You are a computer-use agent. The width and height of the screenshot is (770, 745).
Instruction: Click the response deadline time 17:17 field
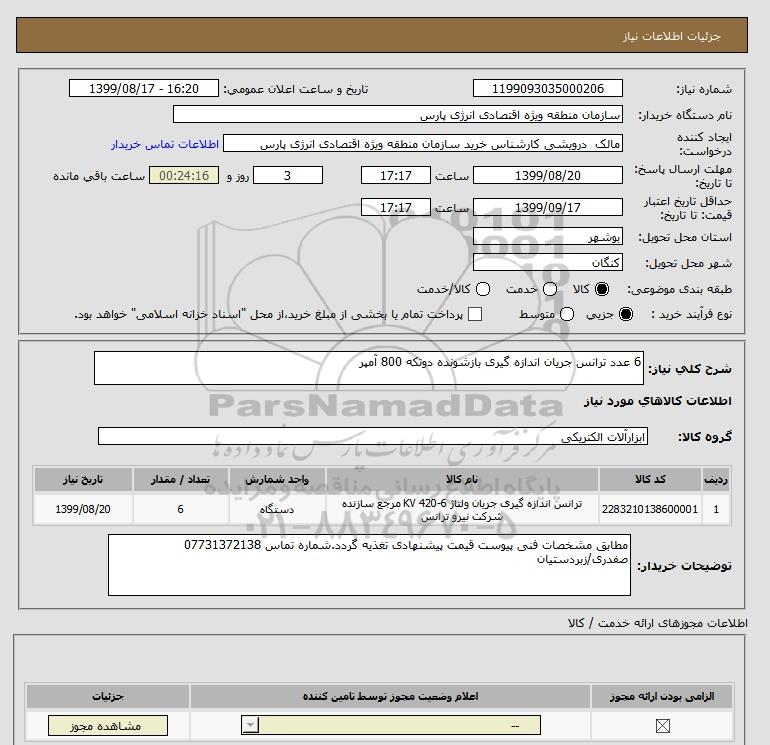click(x=395, y=175)
